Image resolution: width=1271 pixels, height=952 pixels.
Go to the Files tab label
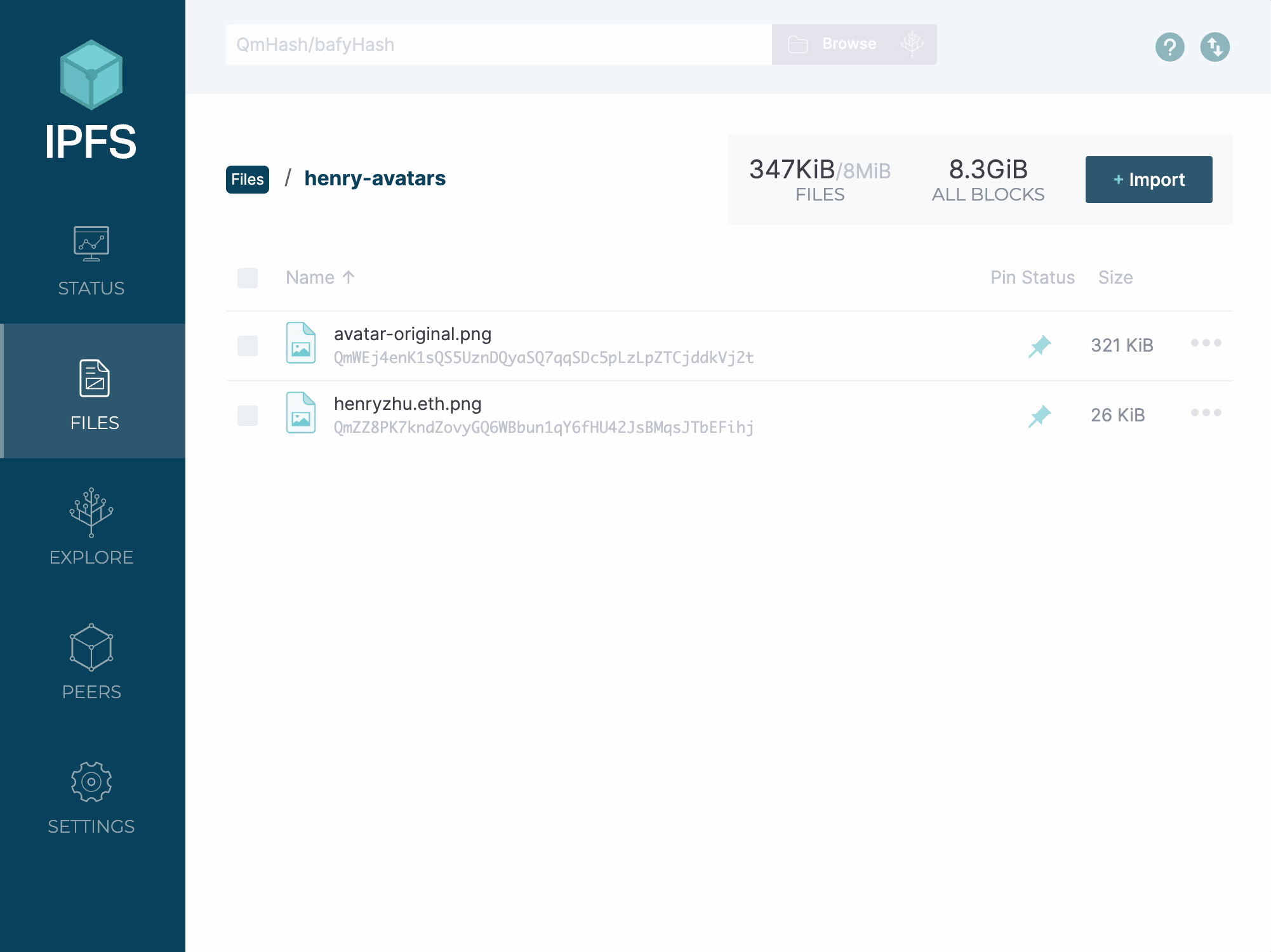tap(95, 423)
